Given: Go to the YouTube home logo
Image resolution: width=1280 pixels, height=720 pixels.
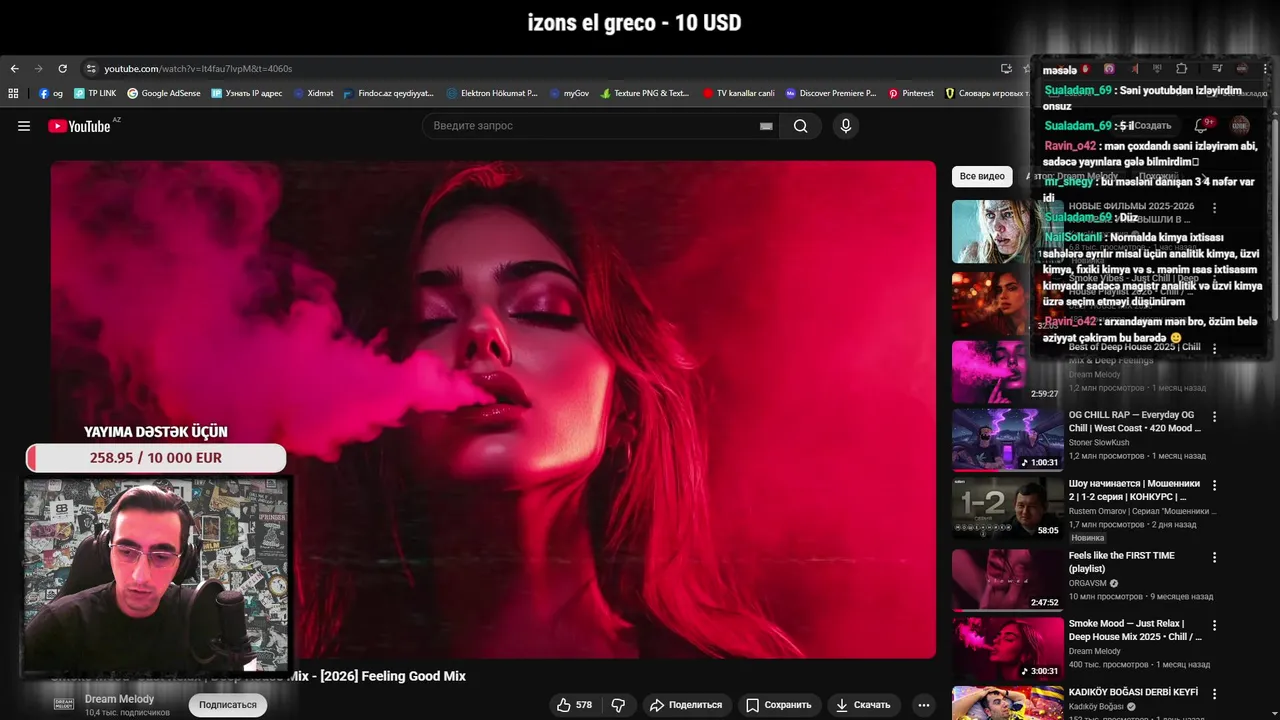Looking at the screenshot, I should [x=80, y=126].
